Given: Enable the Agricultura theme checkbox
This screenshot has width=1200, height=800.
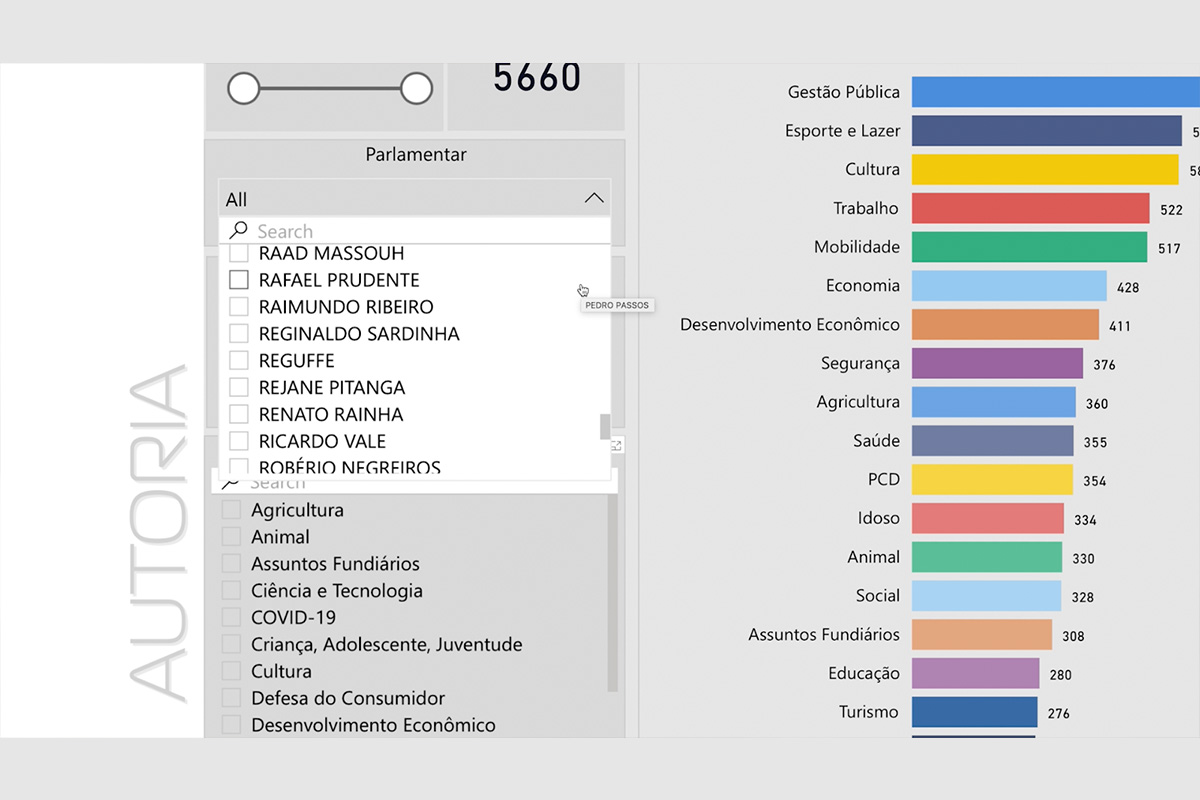Looking at the screenshot, I should coord(232,510).
